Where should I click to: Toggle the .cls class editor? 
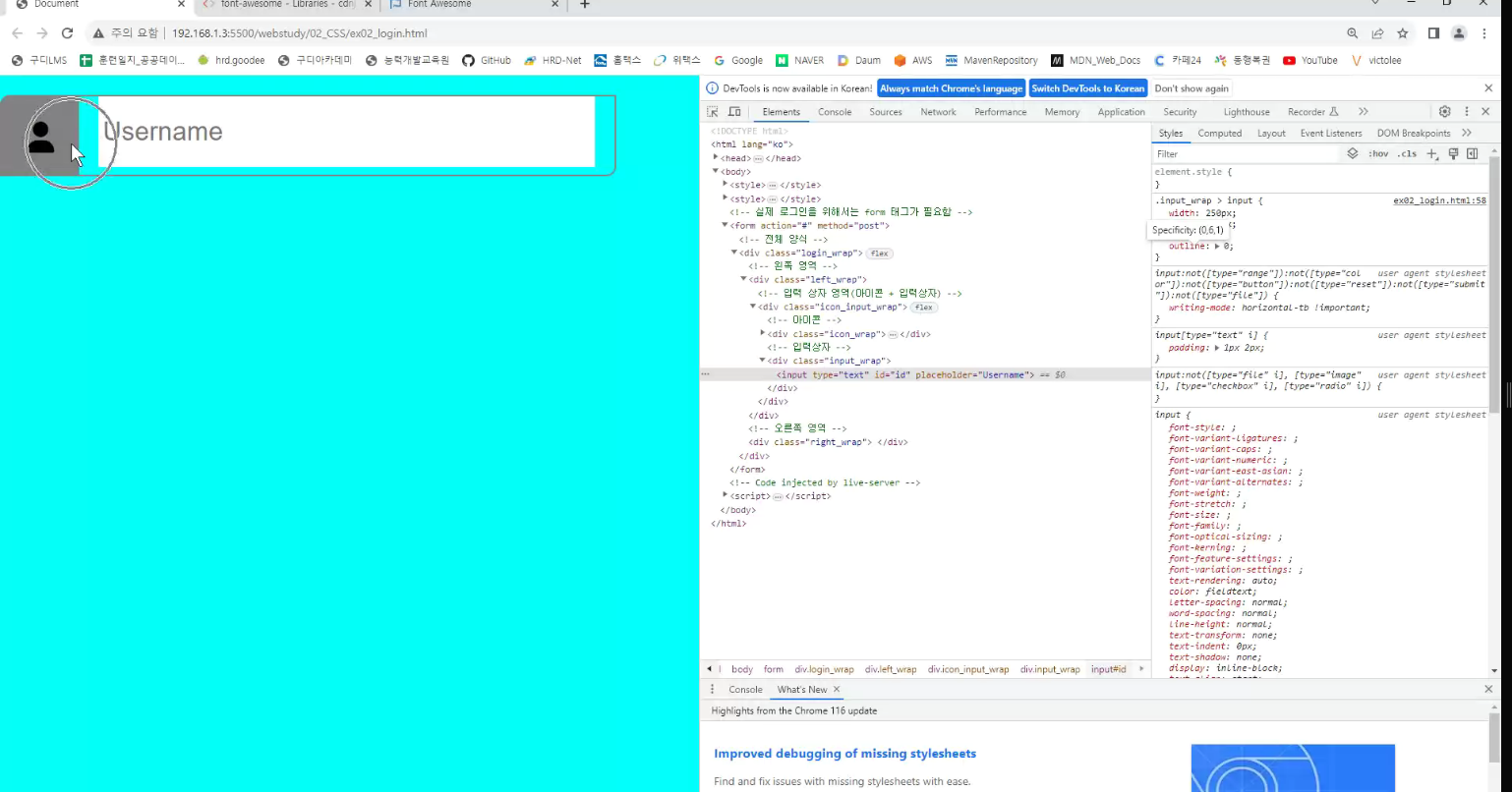1408,153
